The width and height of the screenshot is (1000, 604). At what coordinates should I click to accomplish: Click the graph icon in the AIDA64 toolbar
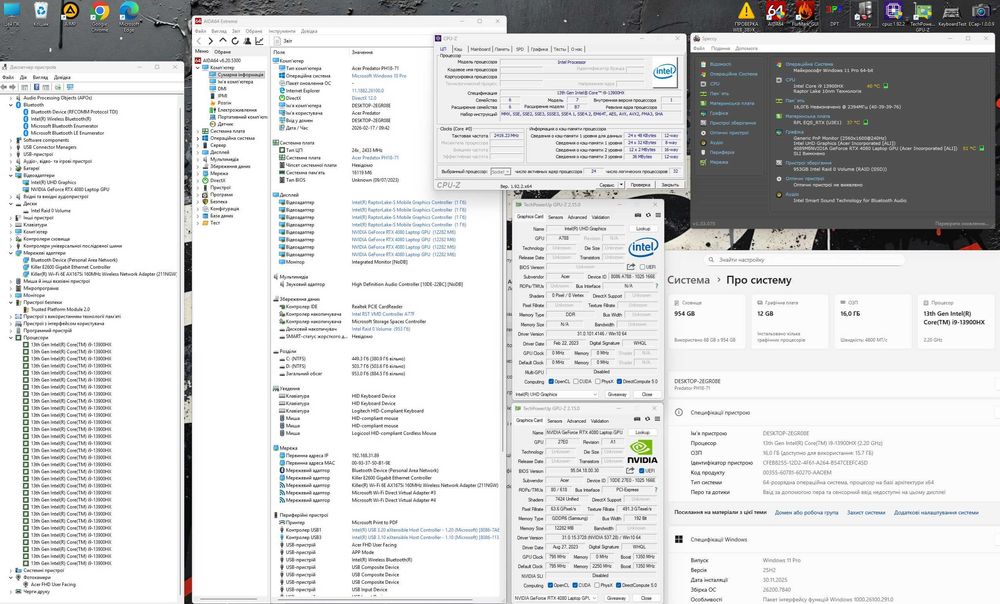[259, 41]
